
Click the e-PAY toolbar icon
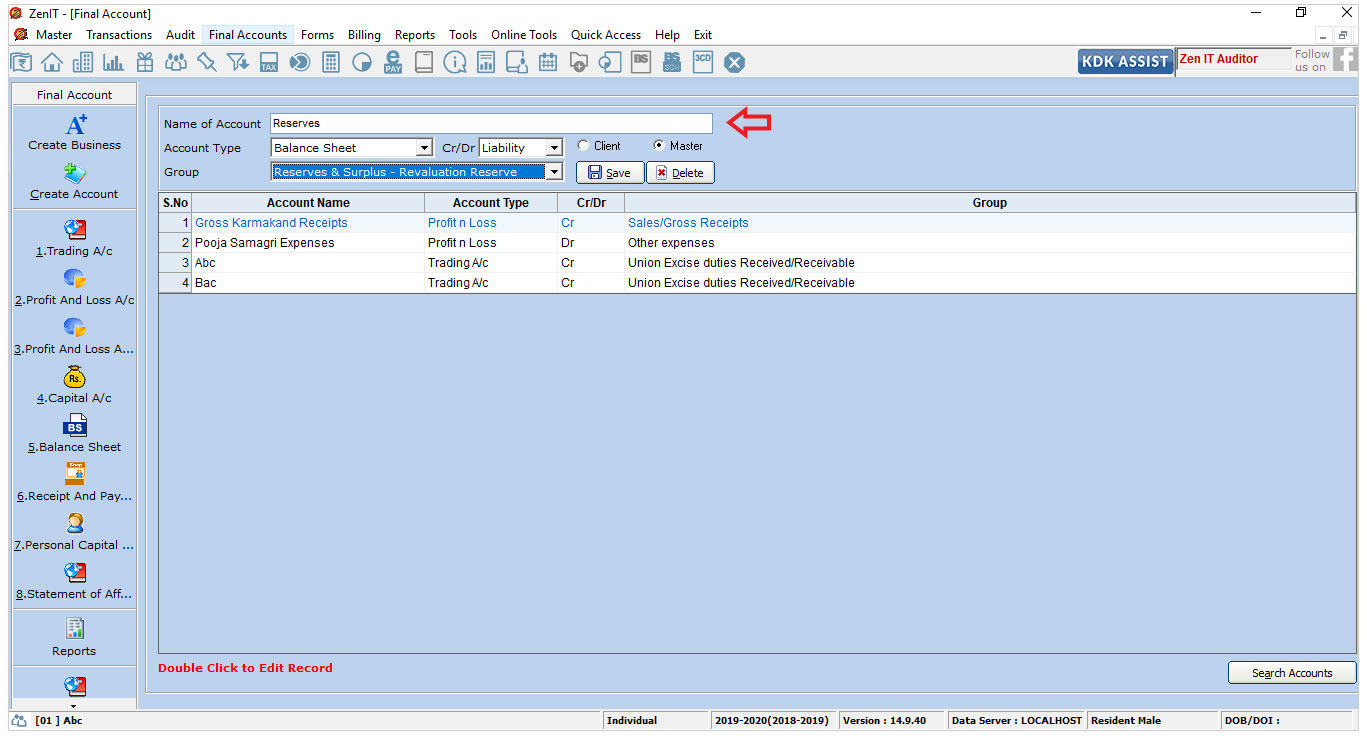(393, 62)
